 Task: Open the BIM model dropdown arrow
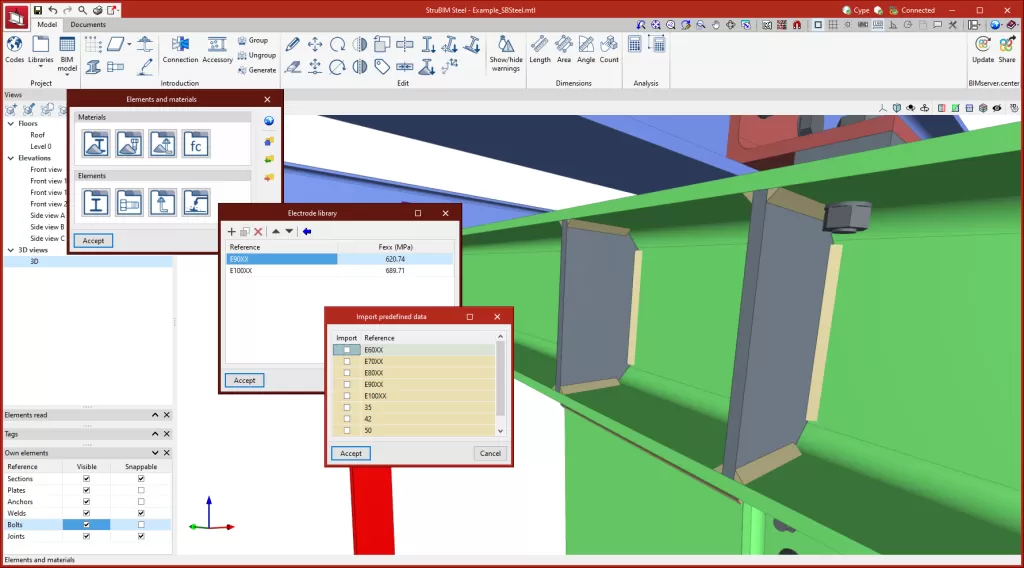tap(67, 74)
